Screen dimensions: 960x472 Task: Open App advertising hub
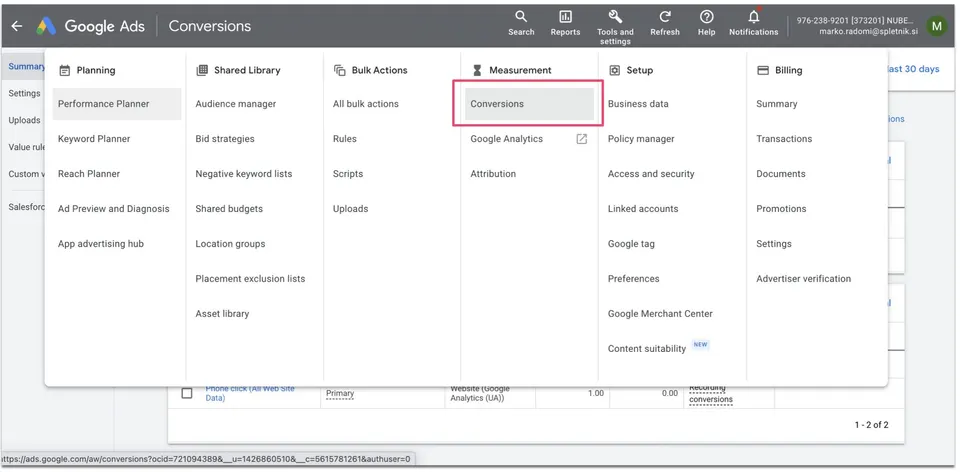point(101,244)
